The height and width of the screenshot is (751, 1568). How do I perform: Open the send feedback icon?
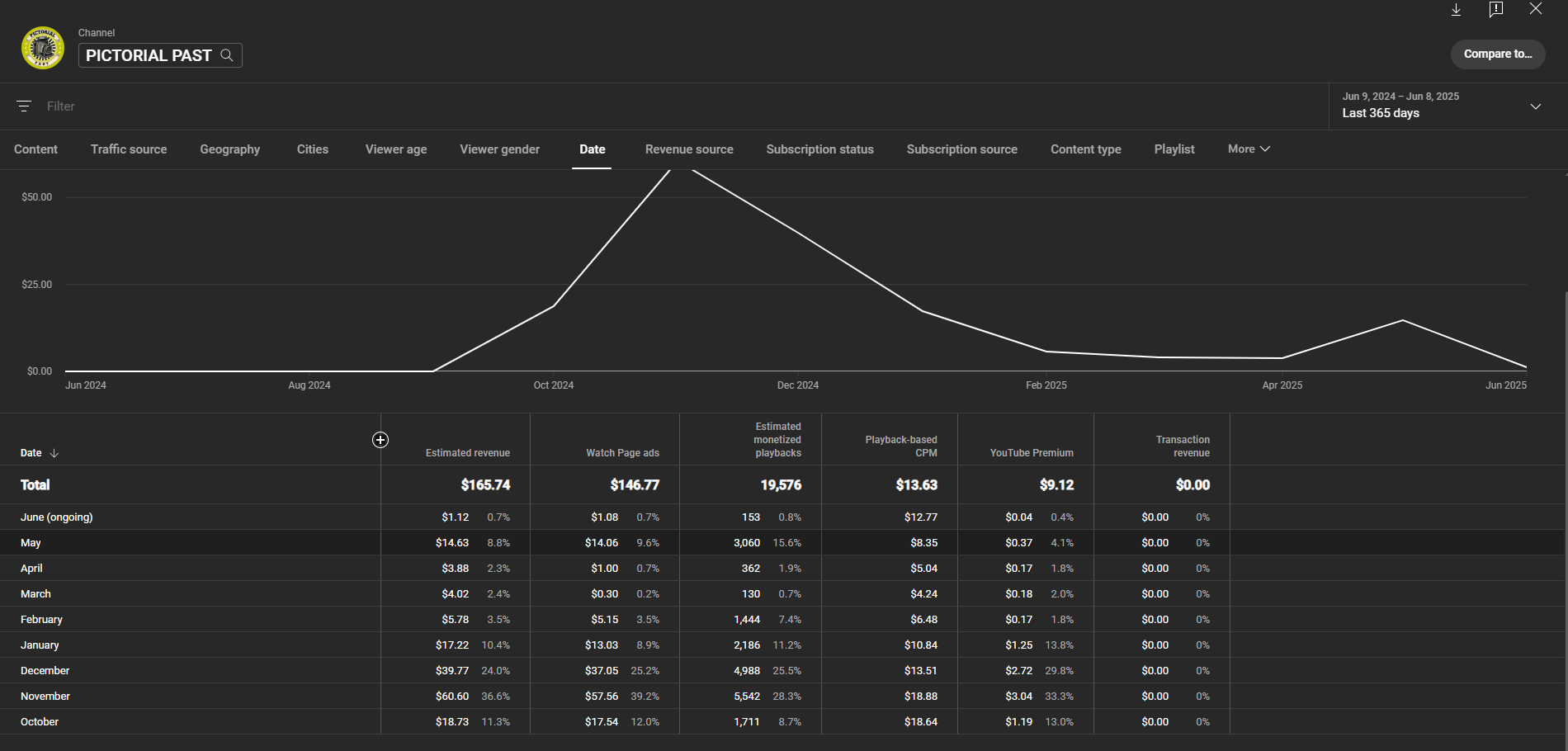(x=1495, y=9)
